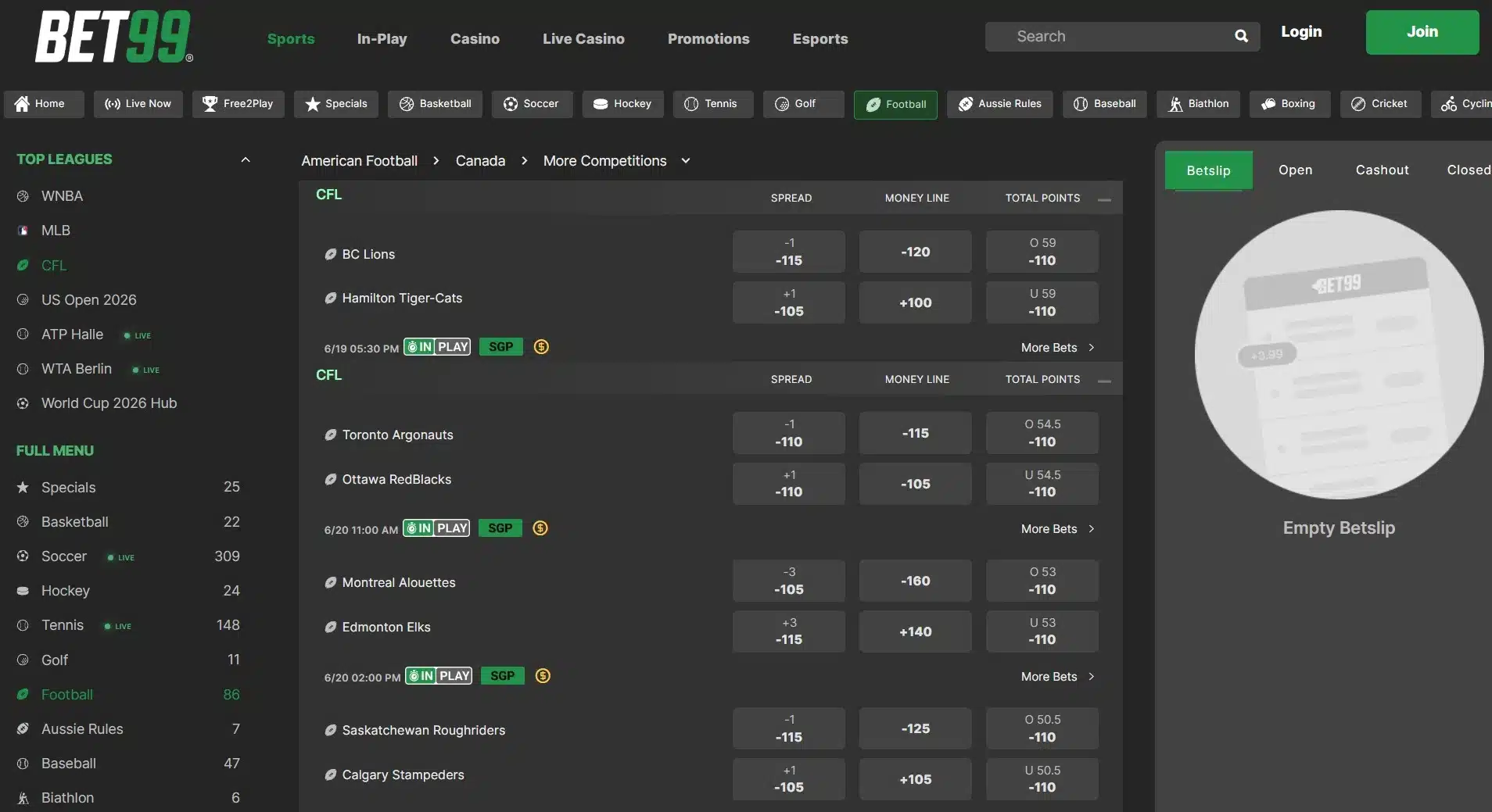Open the Live Casino menu

(x=583, y=38)
